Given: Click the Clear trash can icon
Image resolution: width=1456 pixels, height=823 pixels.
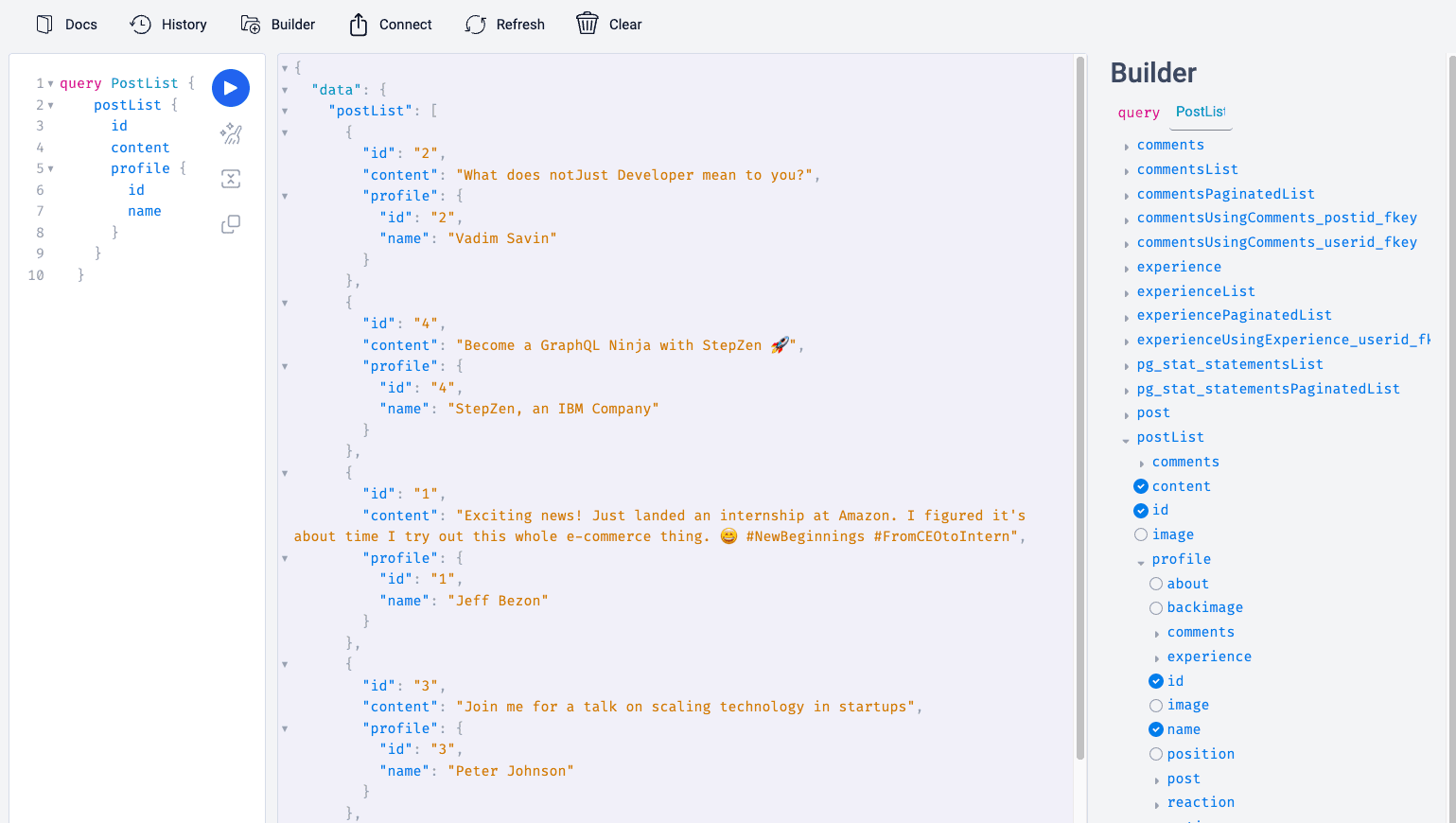Looking at the screenshot, I should (588, 25).
